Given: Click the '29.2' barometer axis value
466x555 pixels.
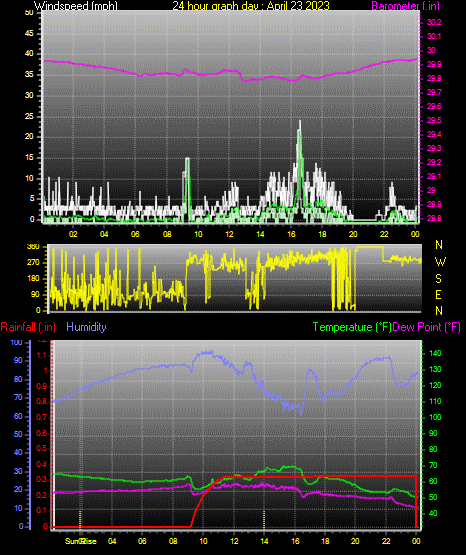Looking at the screenshot, I should click(434, 162).
